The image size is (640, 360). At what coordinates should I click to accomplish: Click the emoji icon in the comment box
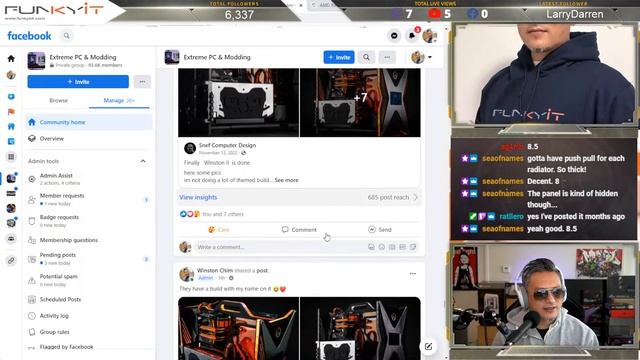click(382, 247)
